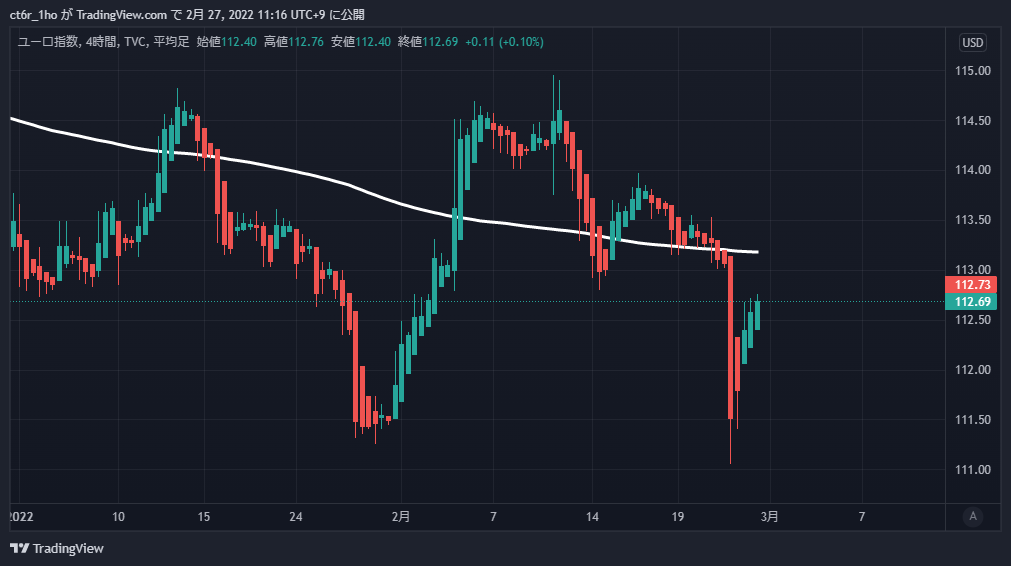1011x566 pixels.
Task: Click the green 112.69 price label
Action: pos(971,302)
